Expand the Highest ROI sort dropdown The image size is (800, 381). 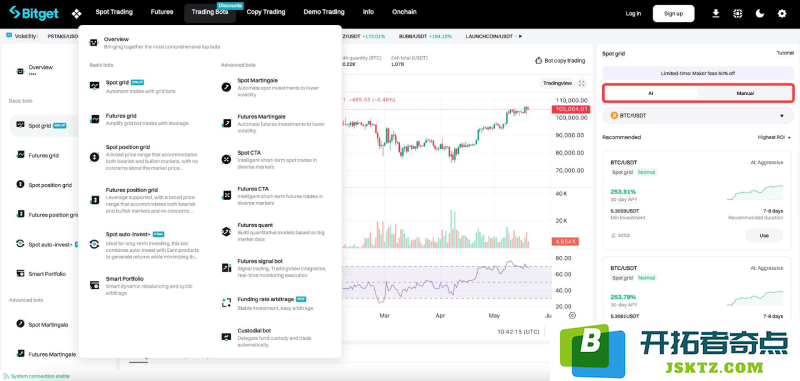point(774,137)
